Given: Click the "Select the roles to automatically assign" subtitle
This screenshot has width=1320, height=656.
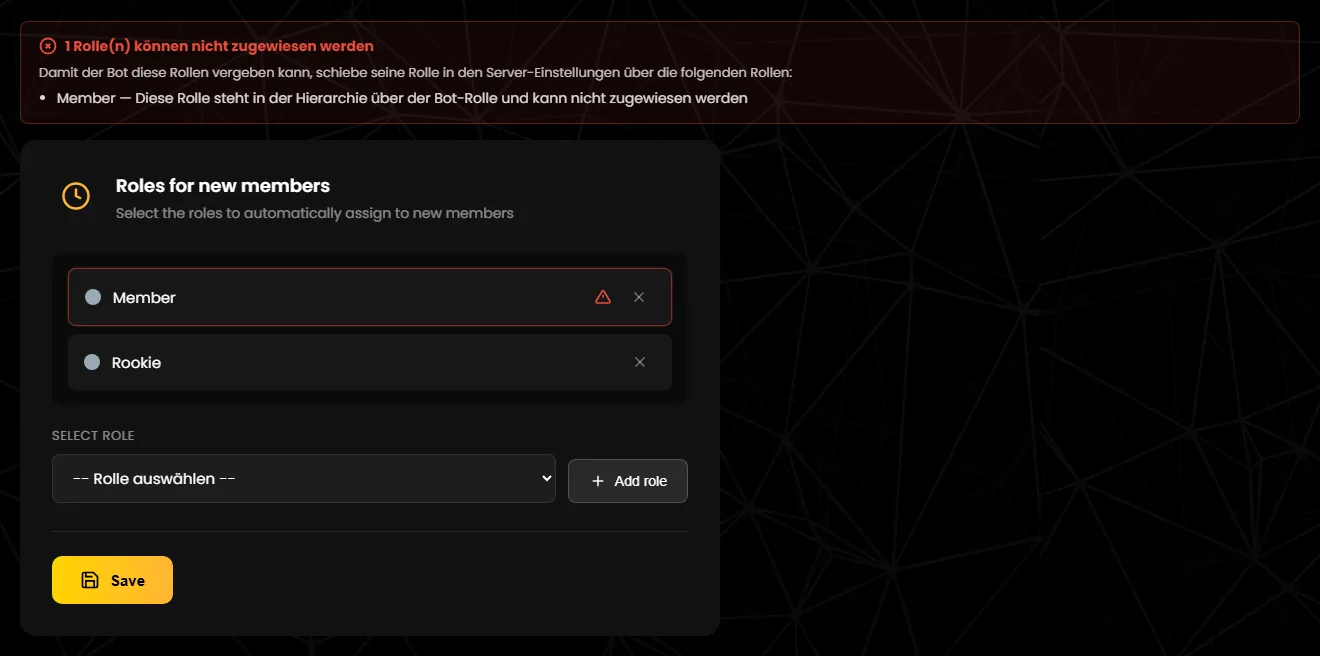Looking at the screenshot, I should (x=315, y=213).
